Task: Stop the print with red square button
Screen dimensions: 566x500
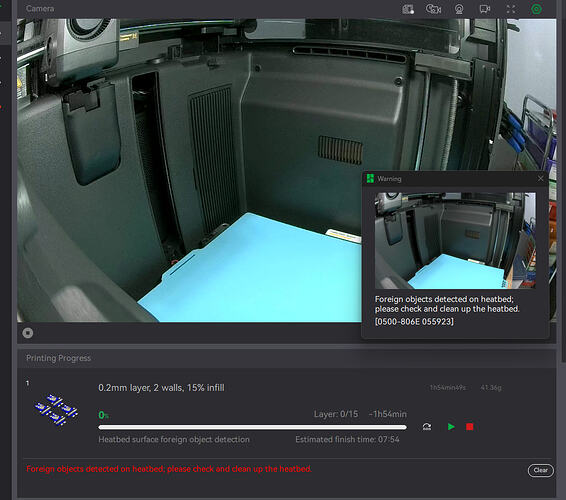Action: 470,427
